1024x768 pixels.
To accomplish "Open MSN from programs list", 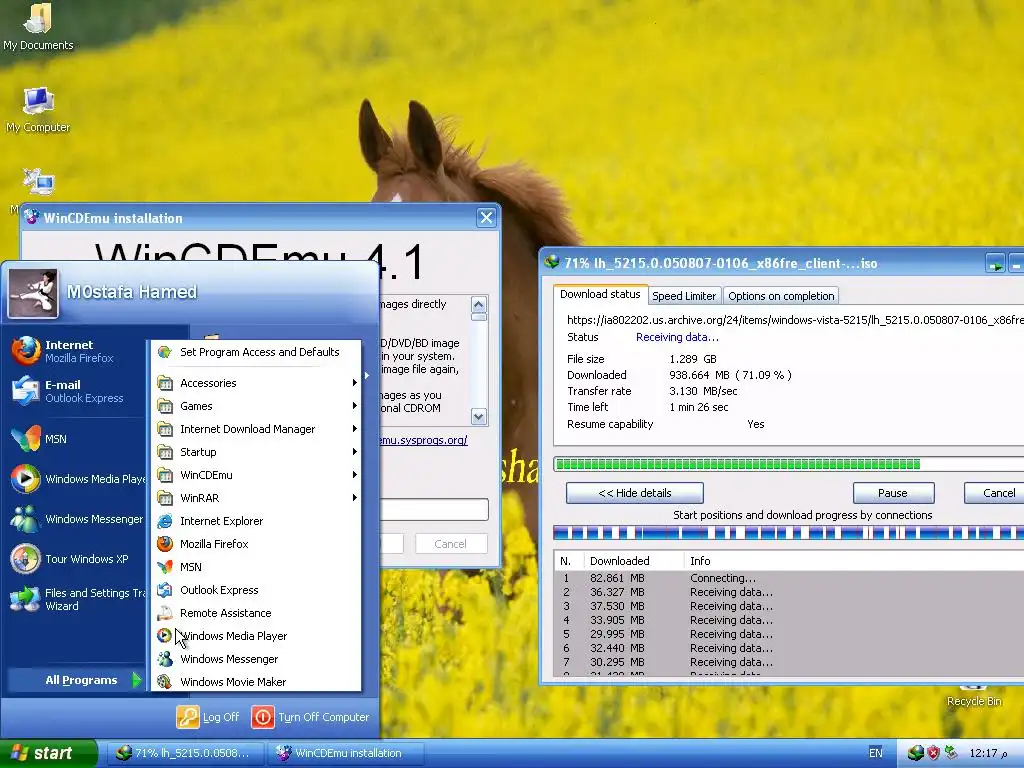I will coord(256,567).
